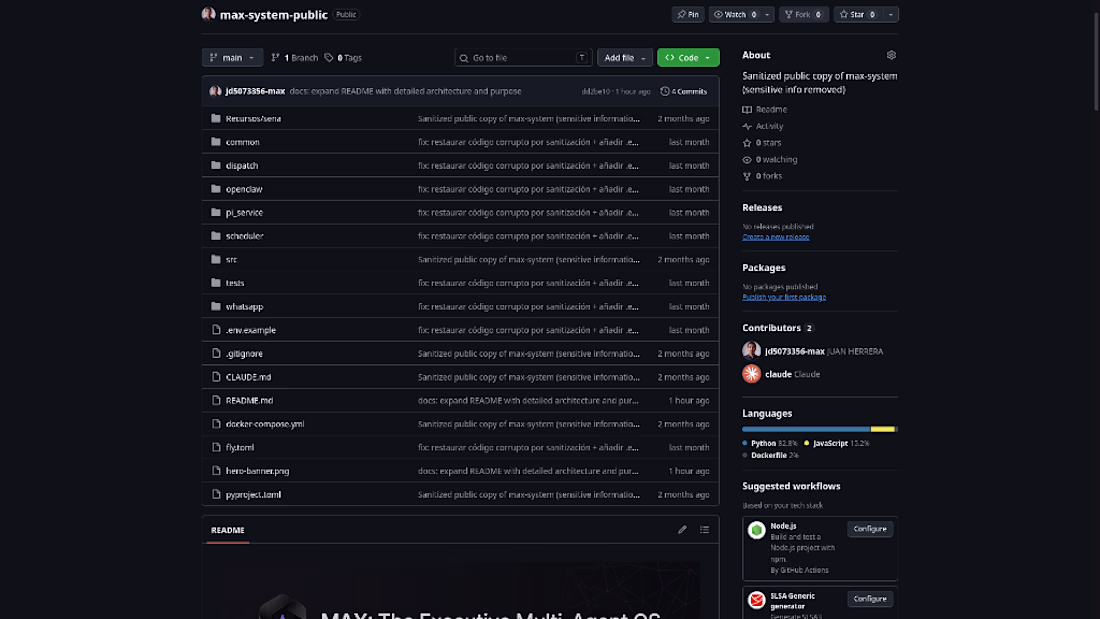Click the whatsapp folder icon
The width and height of the screenshot is (1100, 619).
click(215, 306)
